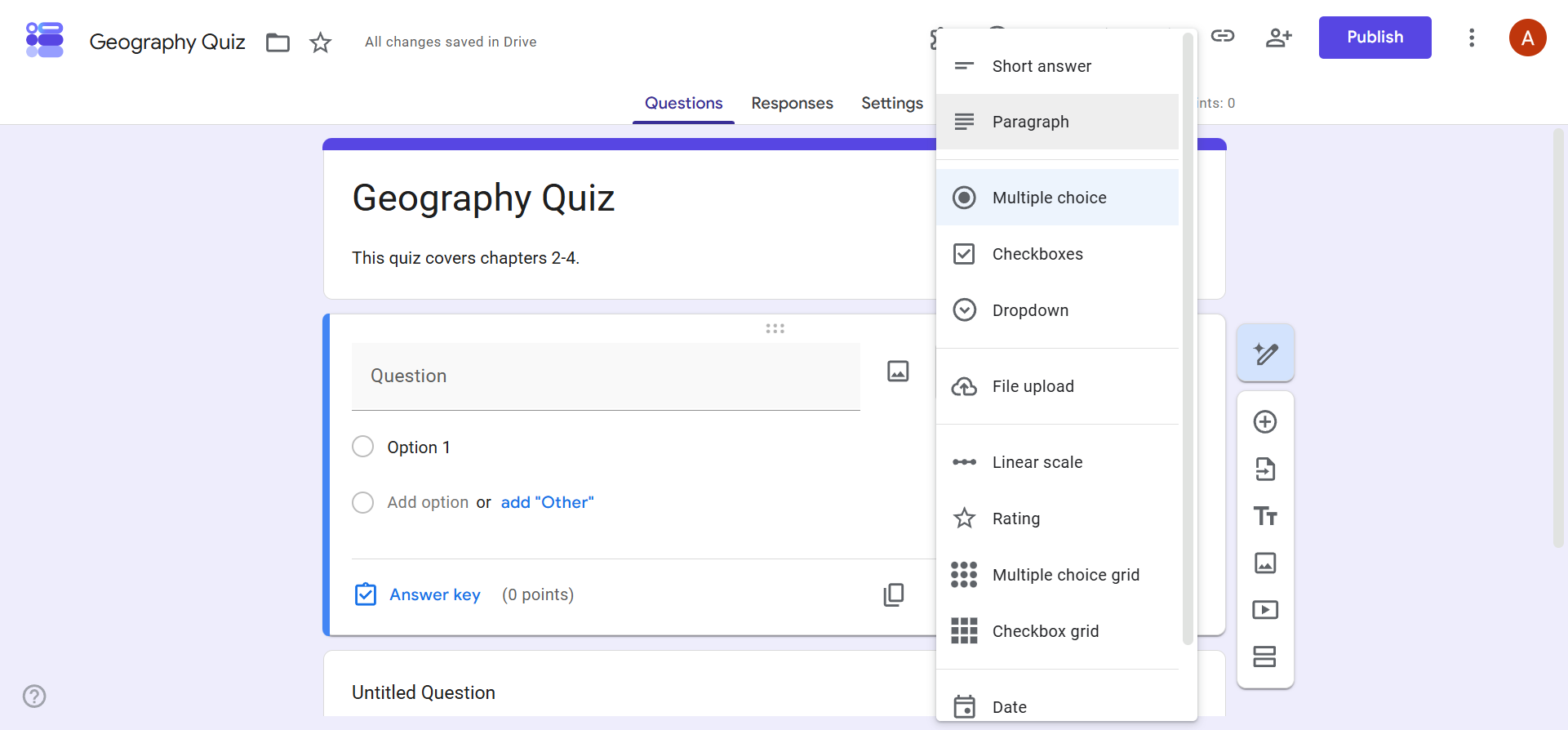The image size is (1568, 730).
Task: Add video from the side toolbar
Action: coord(1265,610)
